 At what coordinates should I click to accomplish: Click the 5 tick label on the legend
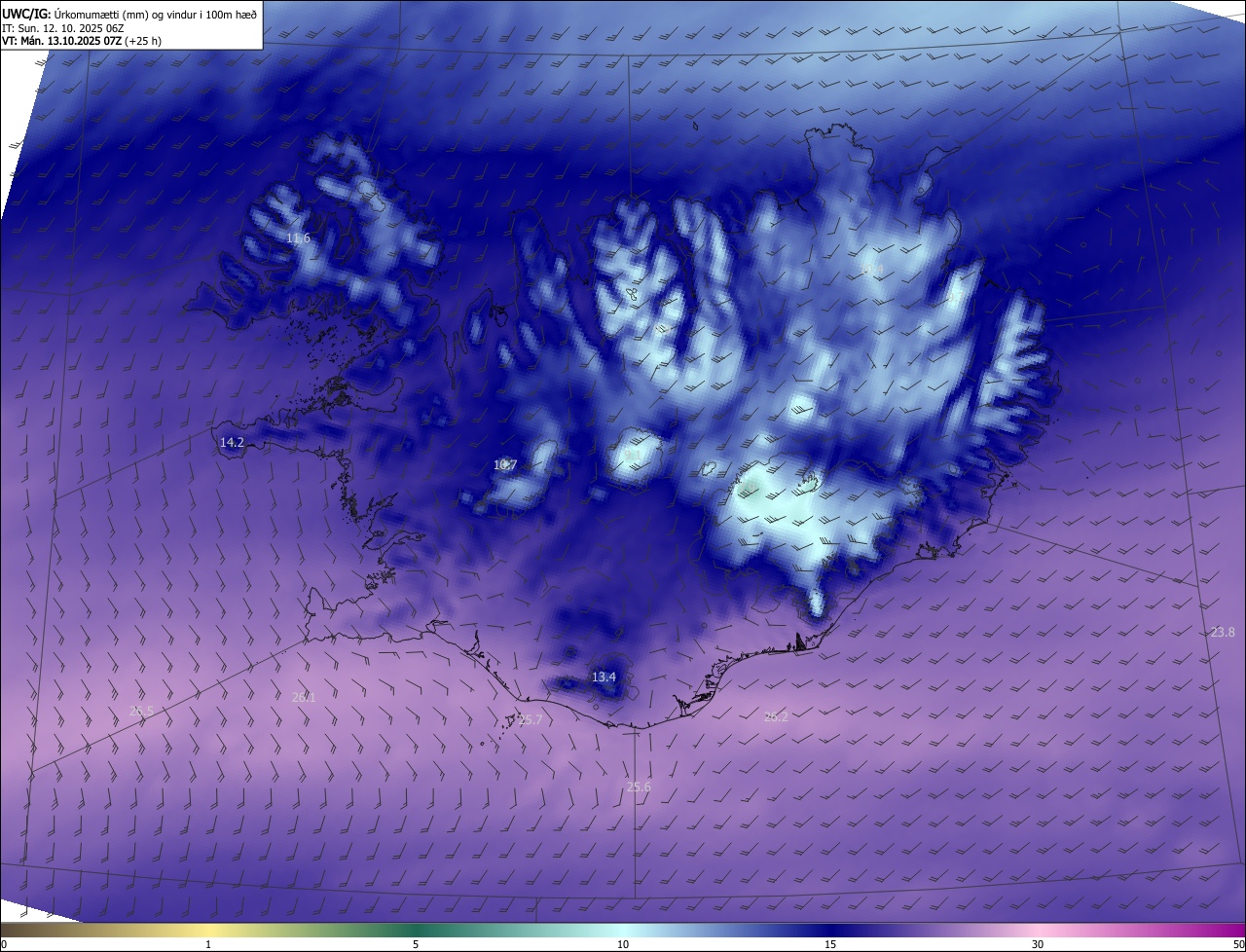416,944
